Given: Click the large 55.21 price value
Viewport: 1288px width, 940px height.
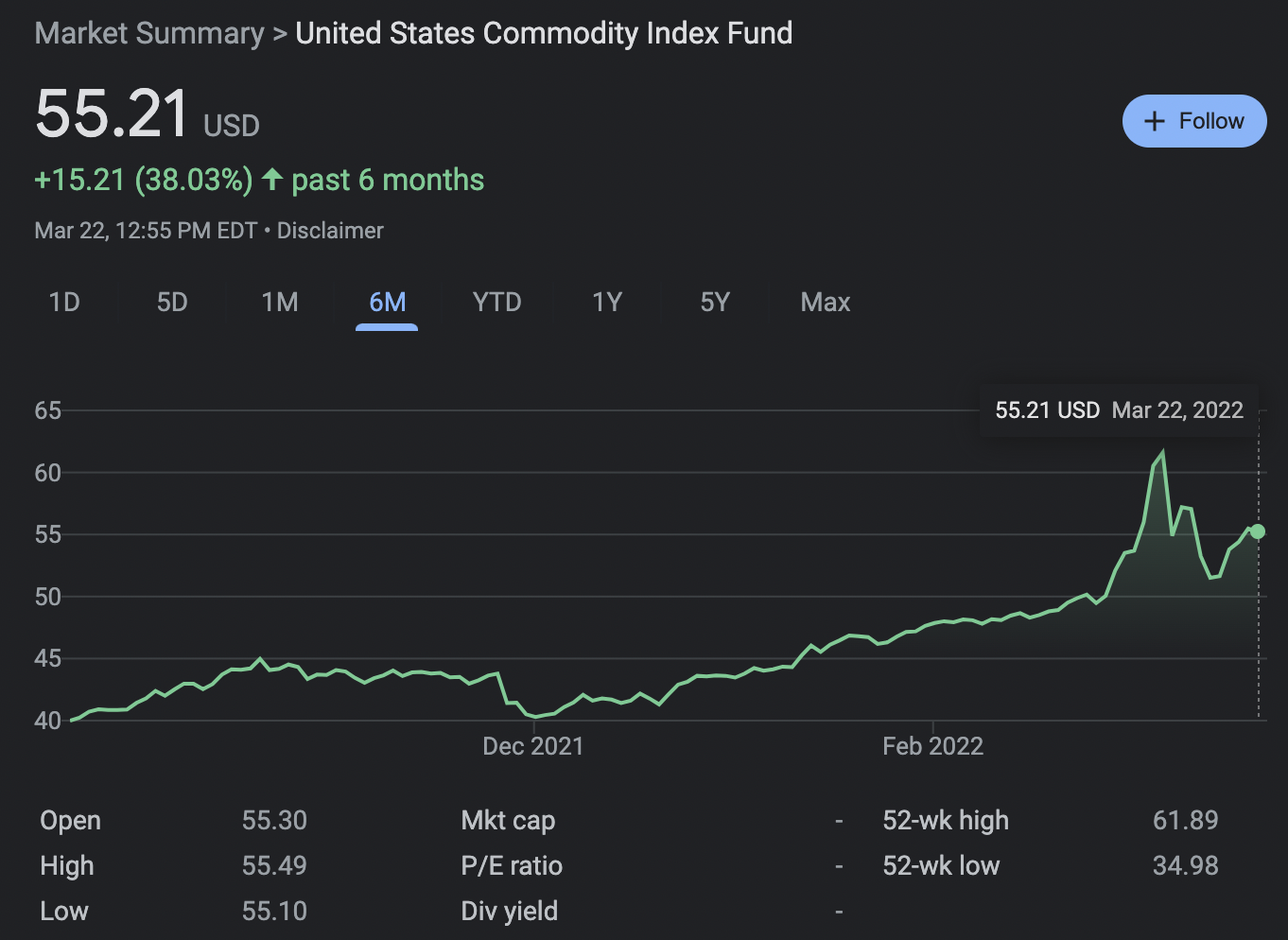Looking at the screenshot, I should pos(113,114).
